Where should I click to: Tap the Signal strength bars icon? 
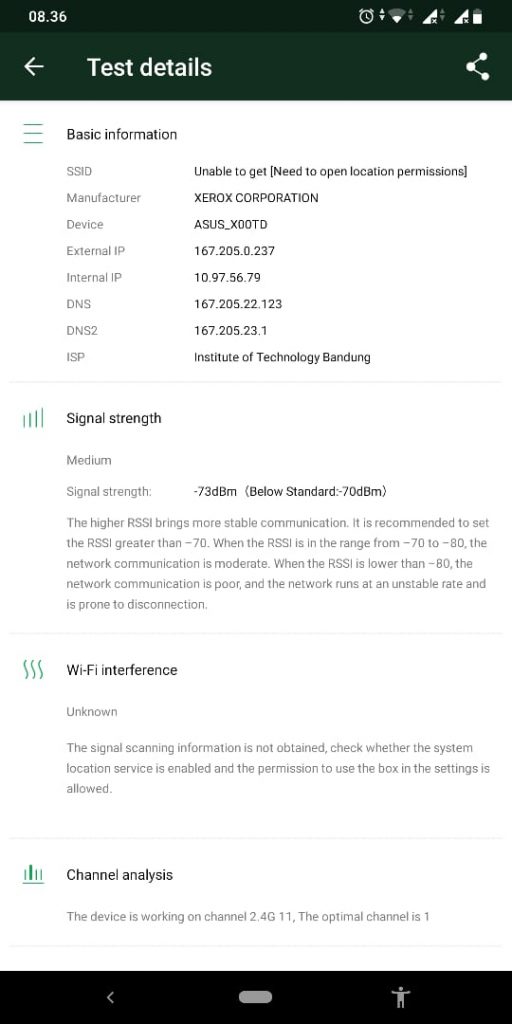coord(33,418)
